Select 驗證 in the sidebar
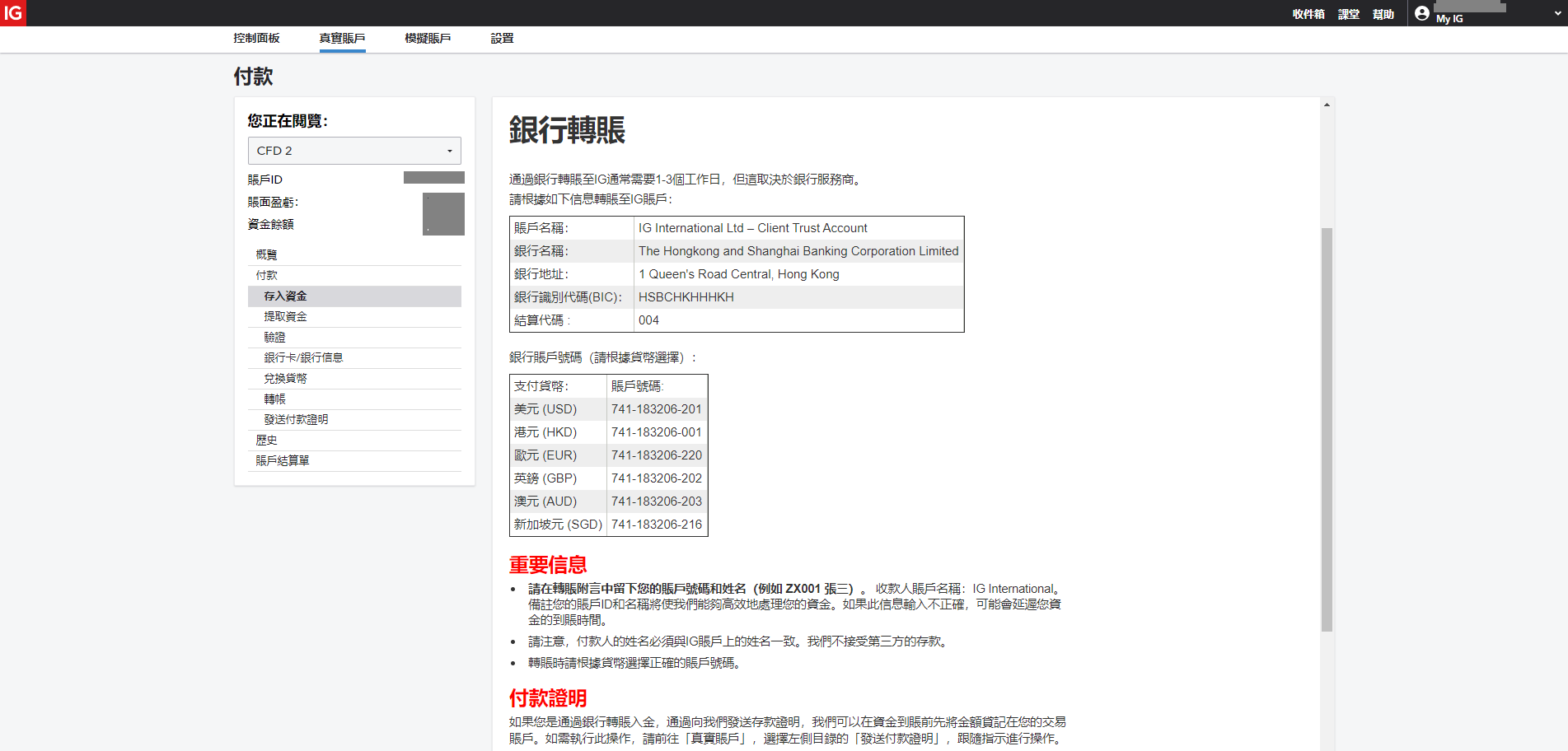The width and height of the screenshot is (1568, 751). click(354, 338)
